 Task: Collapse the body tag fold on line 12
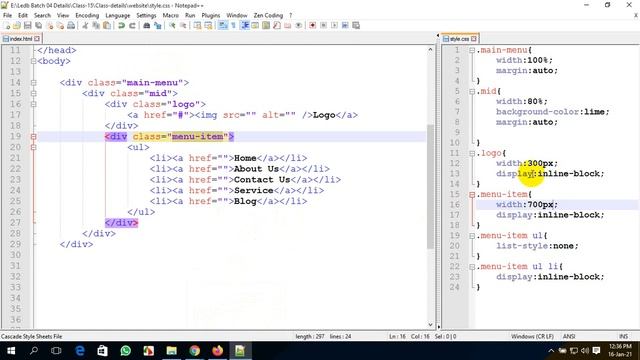tap(33, 61)
